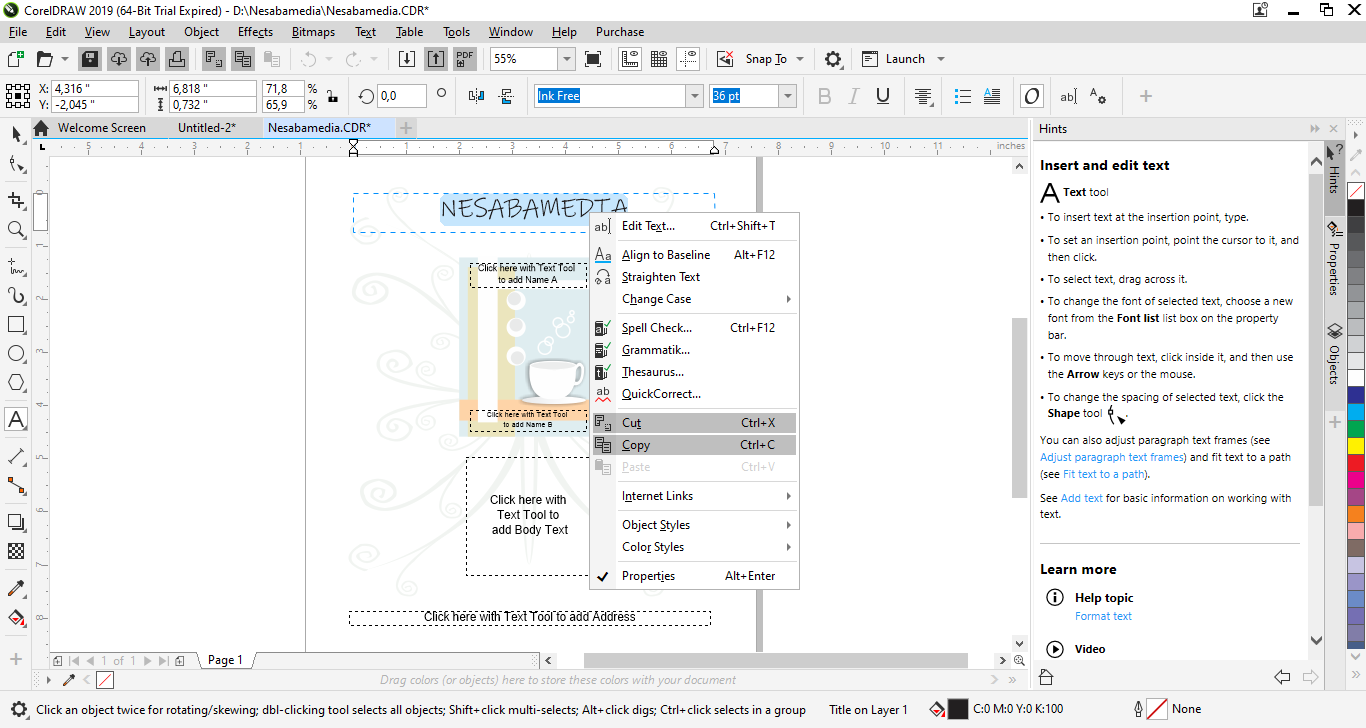
Task: Click the Fit text to a path link
Action: pos(1106,474)
